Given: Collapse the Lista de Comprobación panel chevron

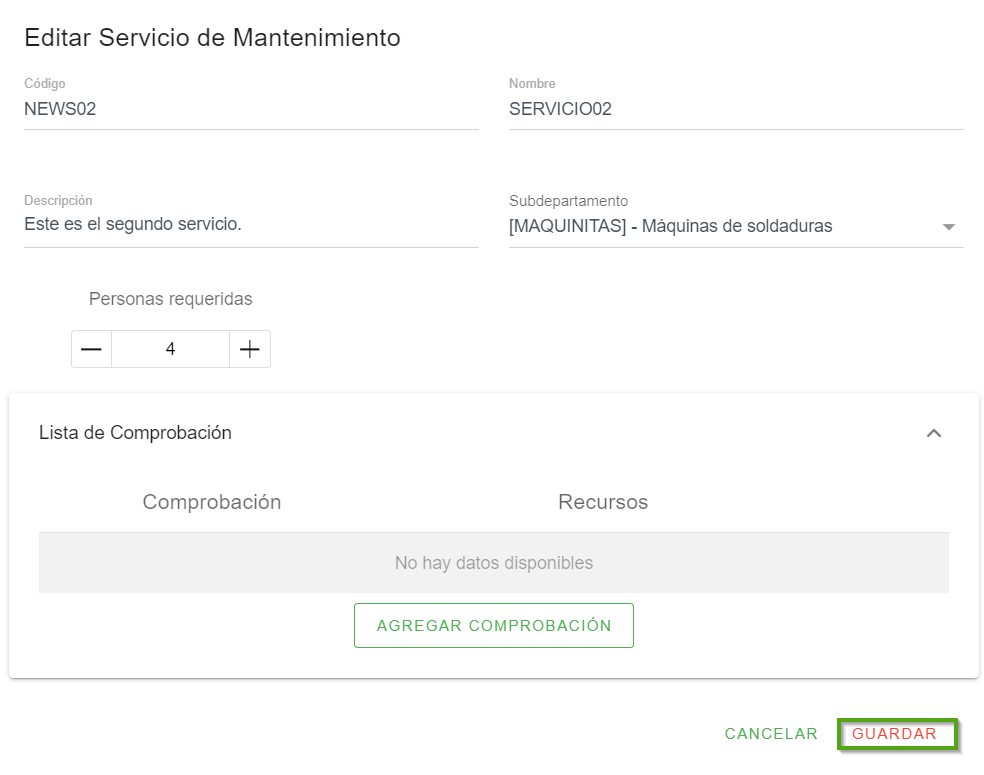Looking at the screenshot, I should [933, 433].
